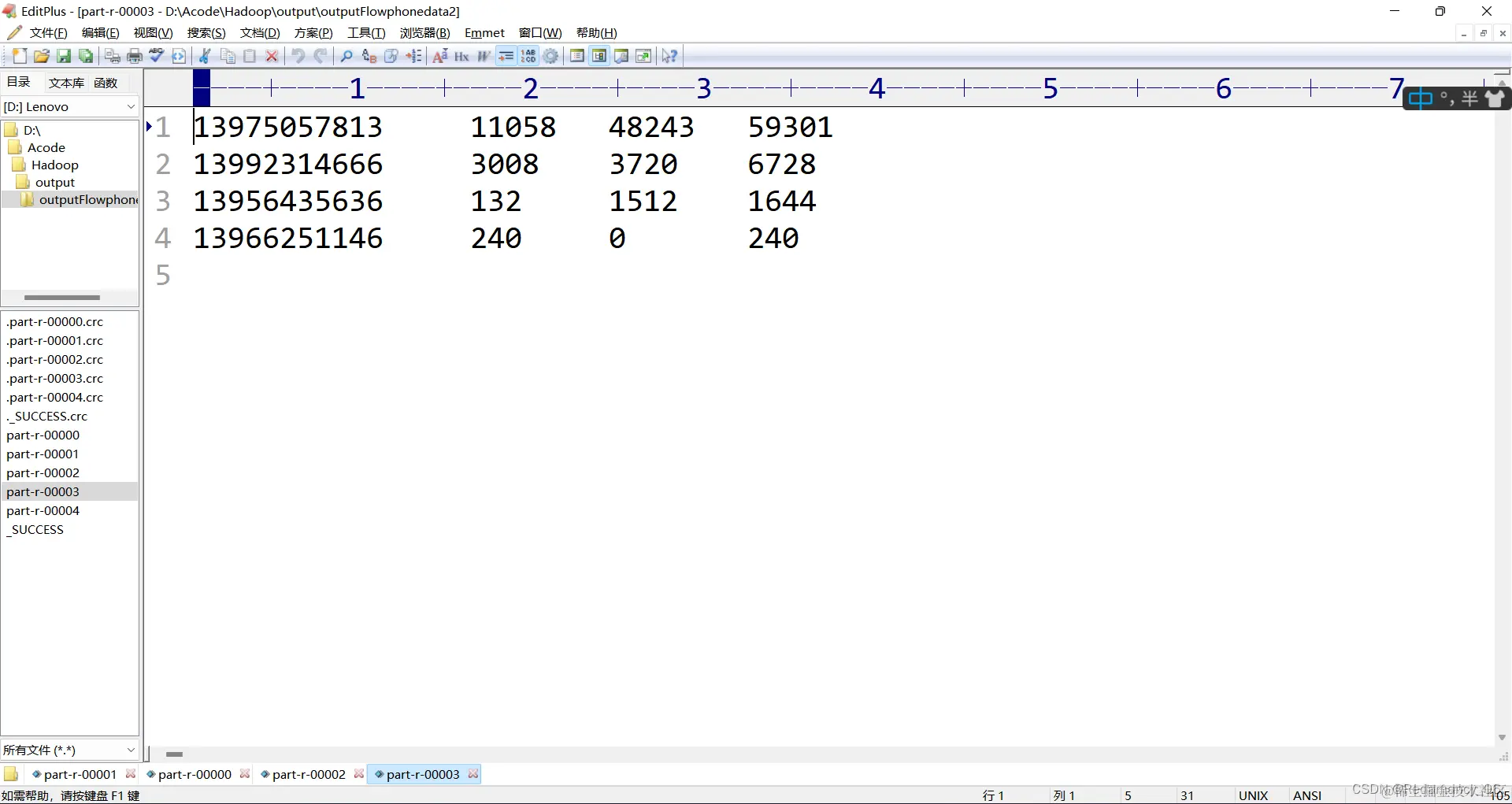This screenshot has width=1512, height=804.
Task: Open Find with the magnifier icon
Action: (x=346, y=56)
